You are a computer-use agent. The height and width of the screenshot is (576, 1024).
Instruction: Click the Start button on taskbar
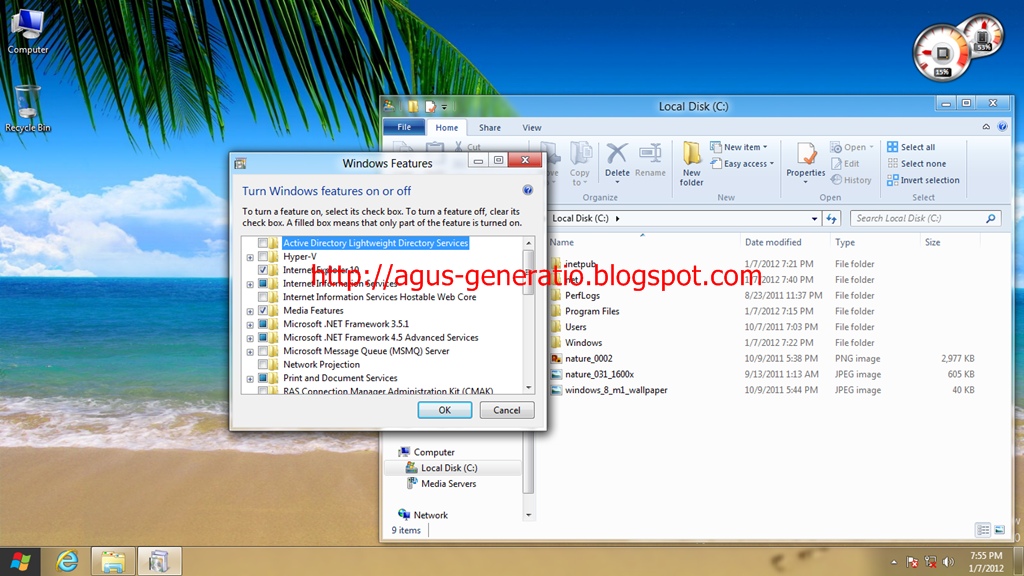click(20, 561)
